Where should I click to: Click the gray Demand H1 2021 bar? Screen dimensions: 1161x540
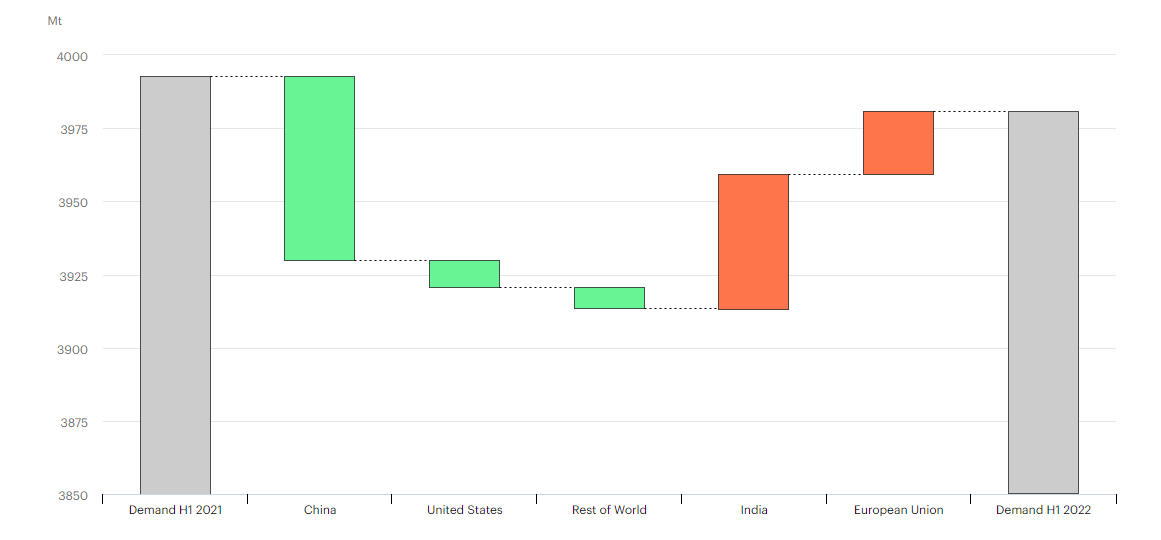(175, 285)
